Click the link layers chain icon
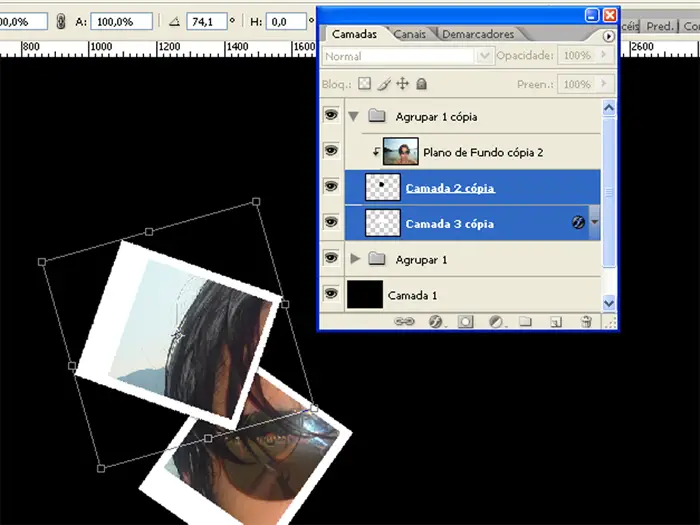Screen dimensions: 700x525 point(404,322)
